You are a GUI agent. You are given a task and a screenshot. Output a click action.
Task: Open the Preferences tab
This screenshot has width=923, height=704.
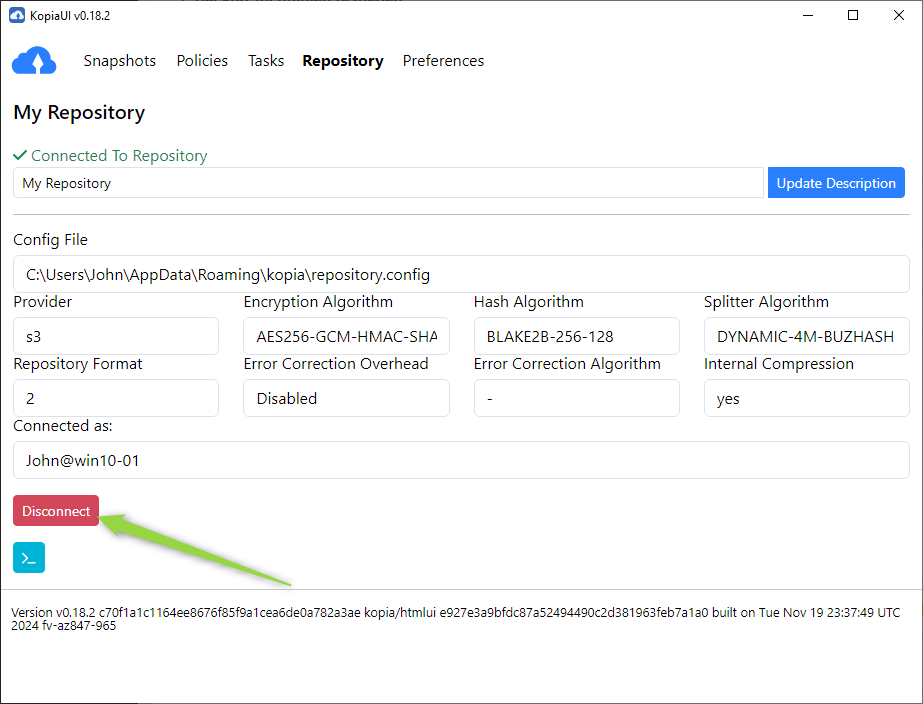[443, 61]
